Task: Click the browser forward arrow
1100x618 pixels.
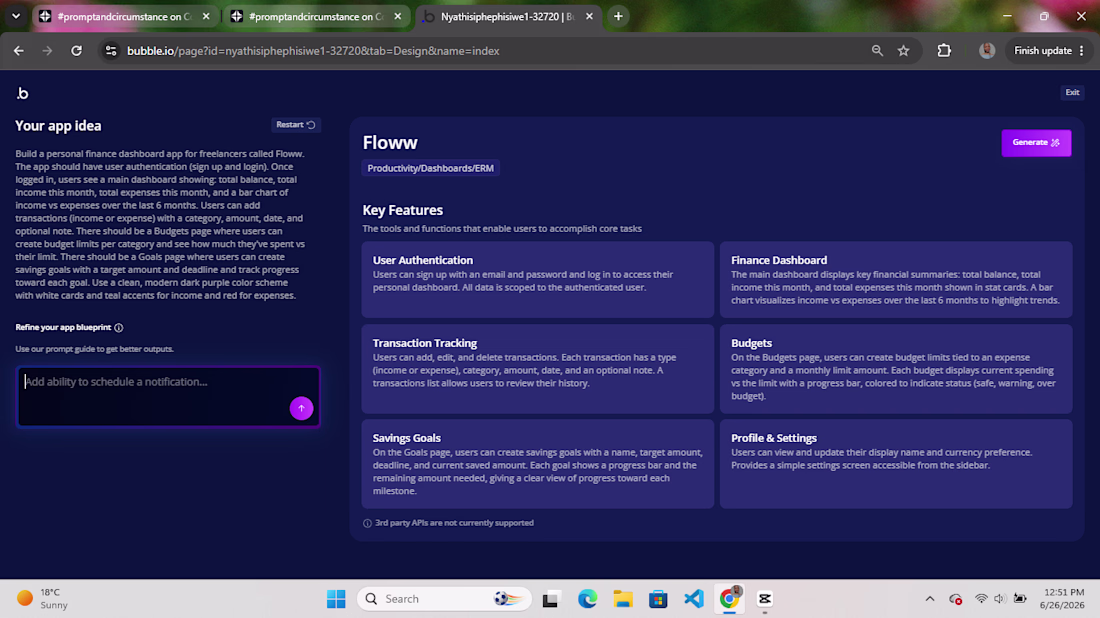Action: click(47, 51)
